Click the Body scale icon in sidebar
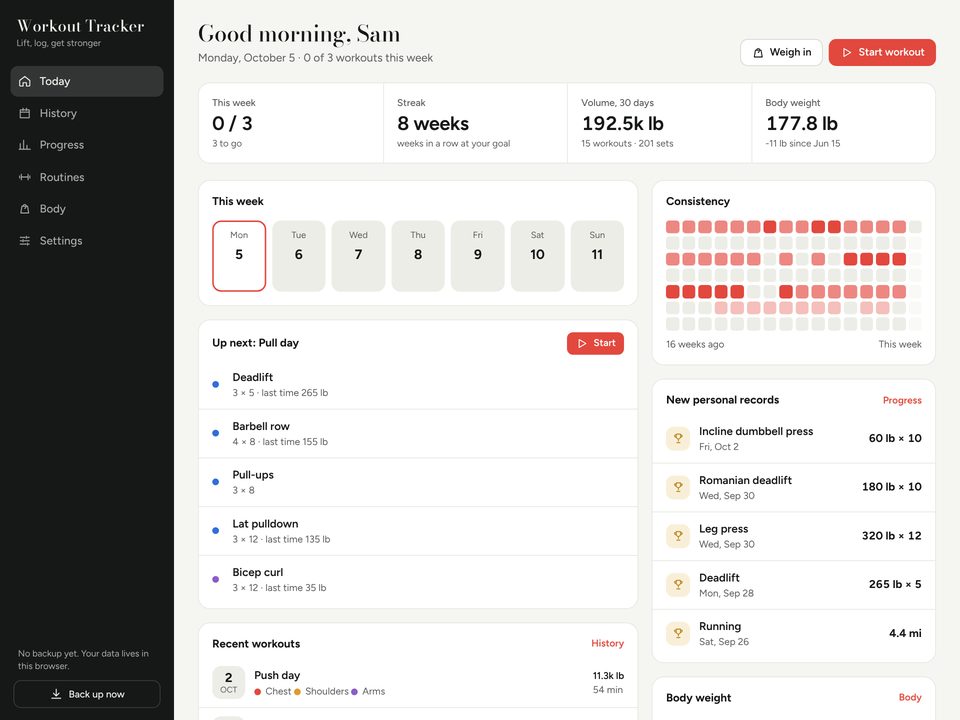The width and height of the screenshot is (960, 720). [24, 209]
